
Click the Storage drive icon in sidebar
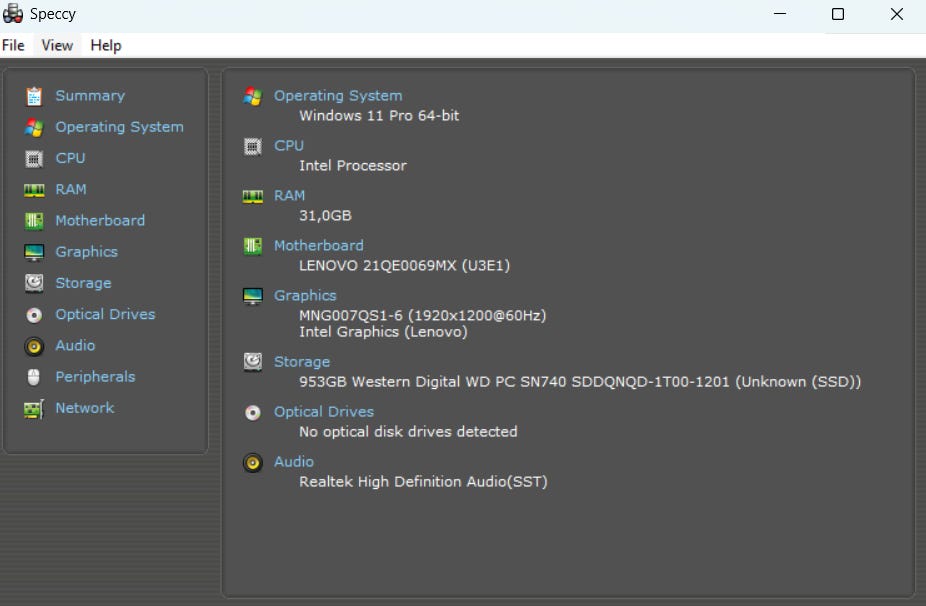click(x=34, y=283)
